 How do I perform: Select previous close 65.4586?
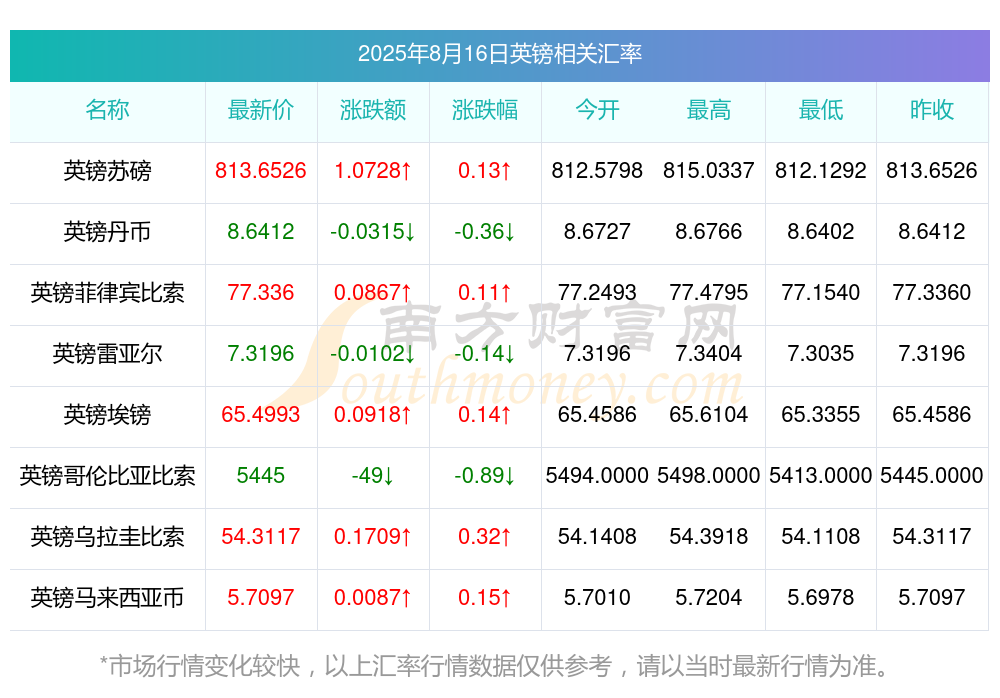[932, 415]
